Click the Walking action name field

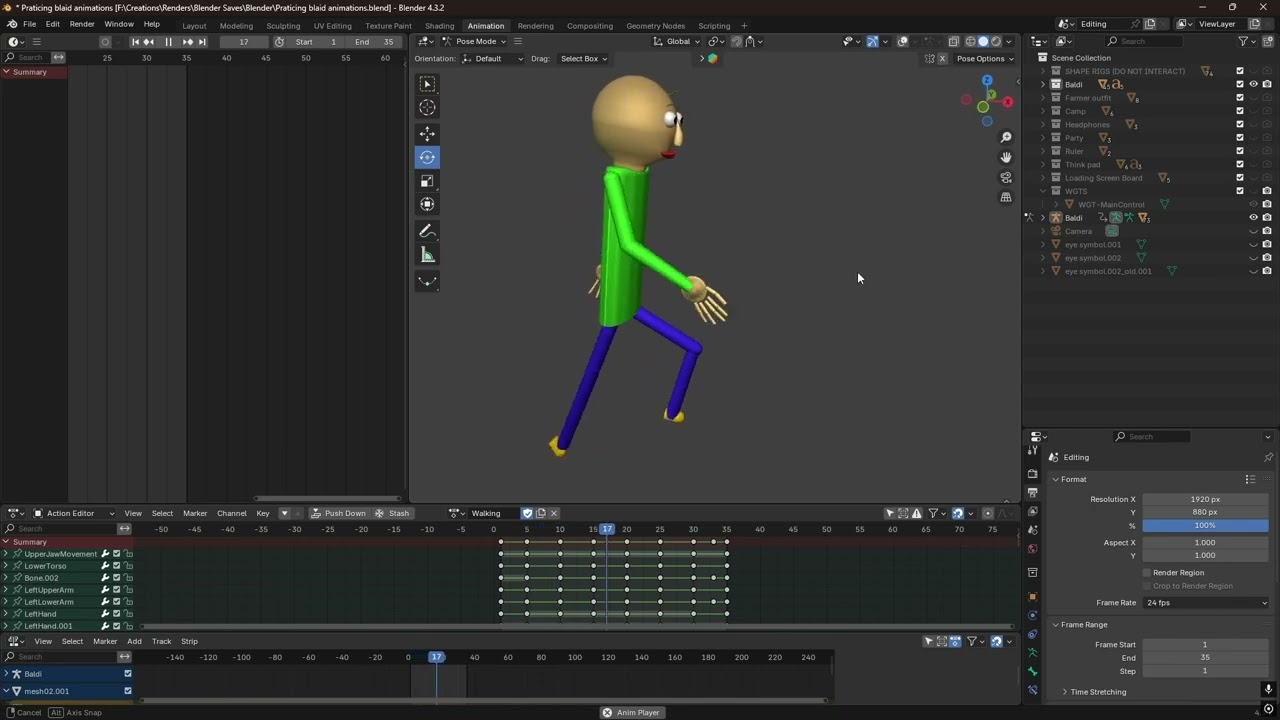click(494, 513)
